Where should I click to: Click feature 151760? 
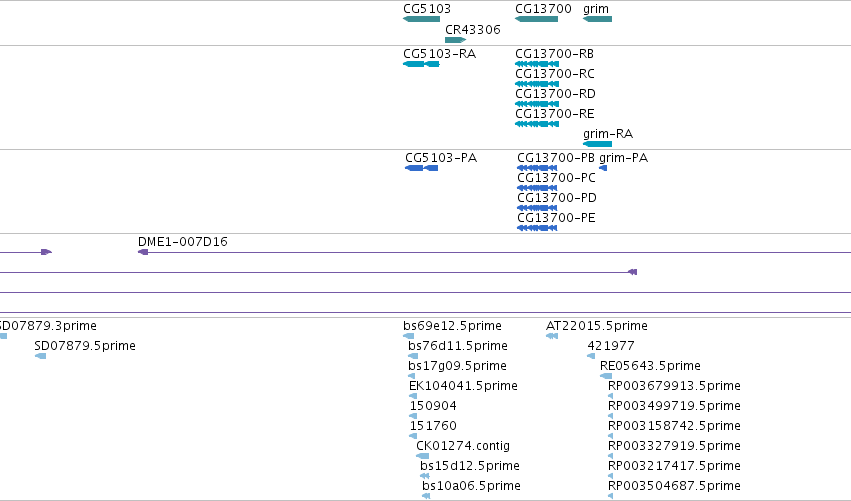pos(413,436)
